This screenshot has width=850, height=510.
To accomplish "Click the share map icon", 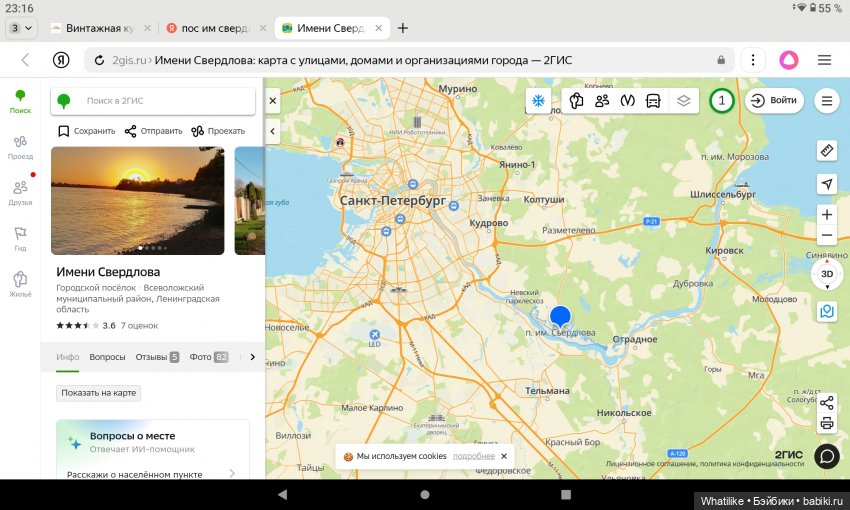I will [x=827, y=403].
